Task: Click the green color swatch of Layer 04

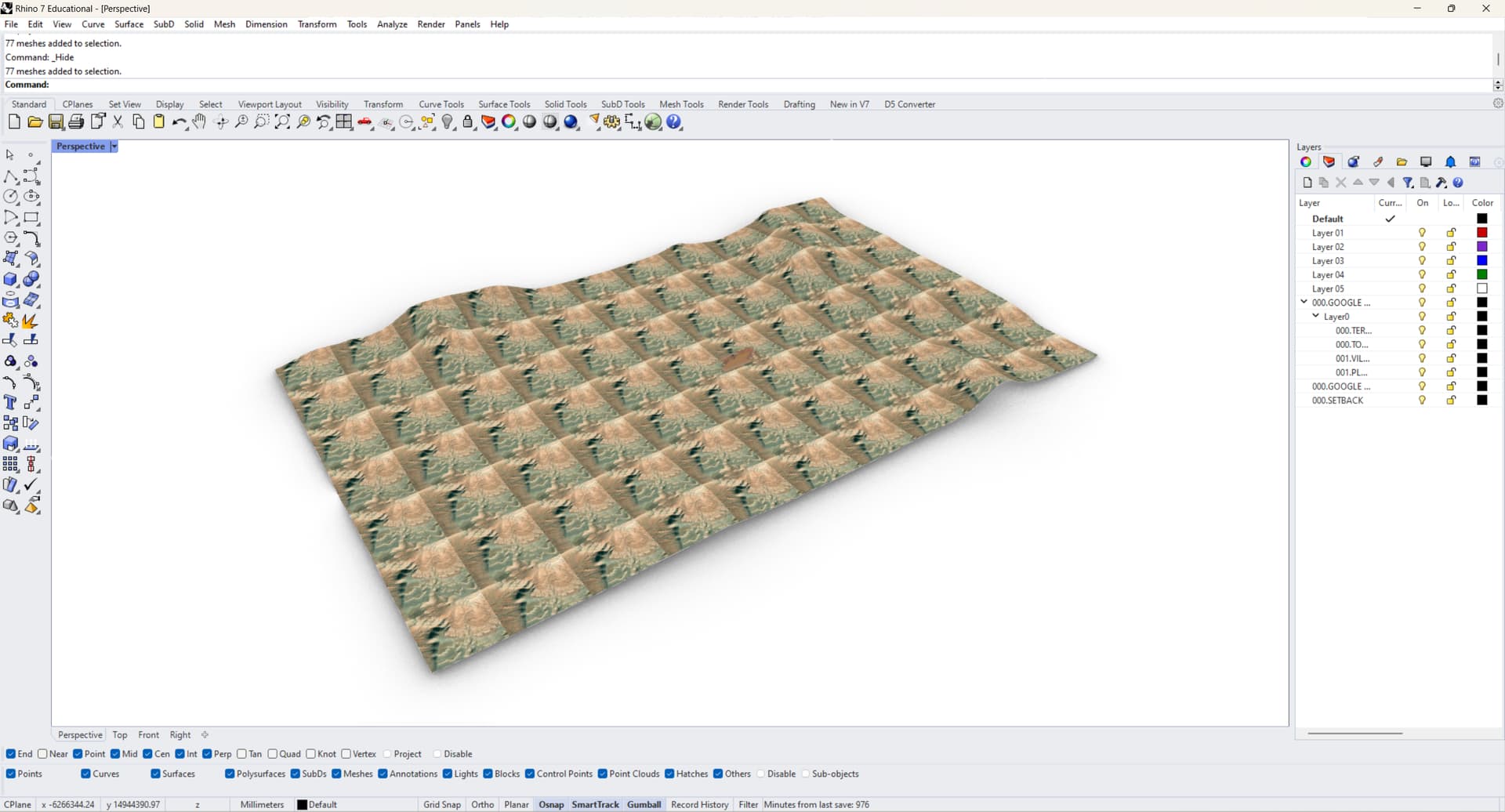Action: pos(1482,274)
